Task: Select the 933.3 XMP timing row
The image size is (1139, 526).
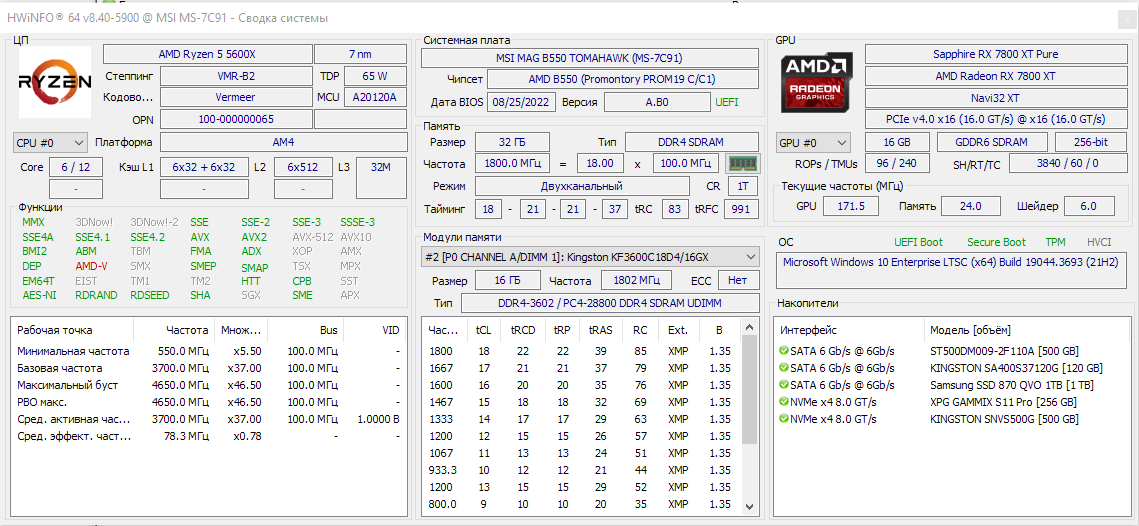Action: (x=581, y=470)
